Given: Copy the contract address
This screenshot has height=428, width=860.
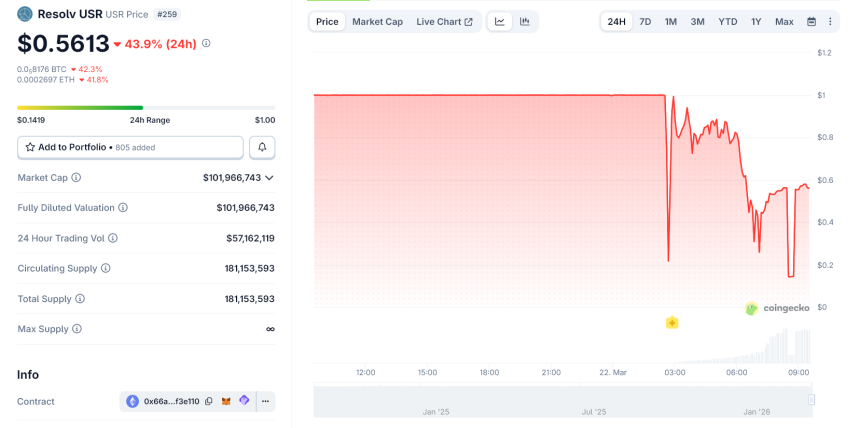Looking at the screenshot, I should pos(208,401).
